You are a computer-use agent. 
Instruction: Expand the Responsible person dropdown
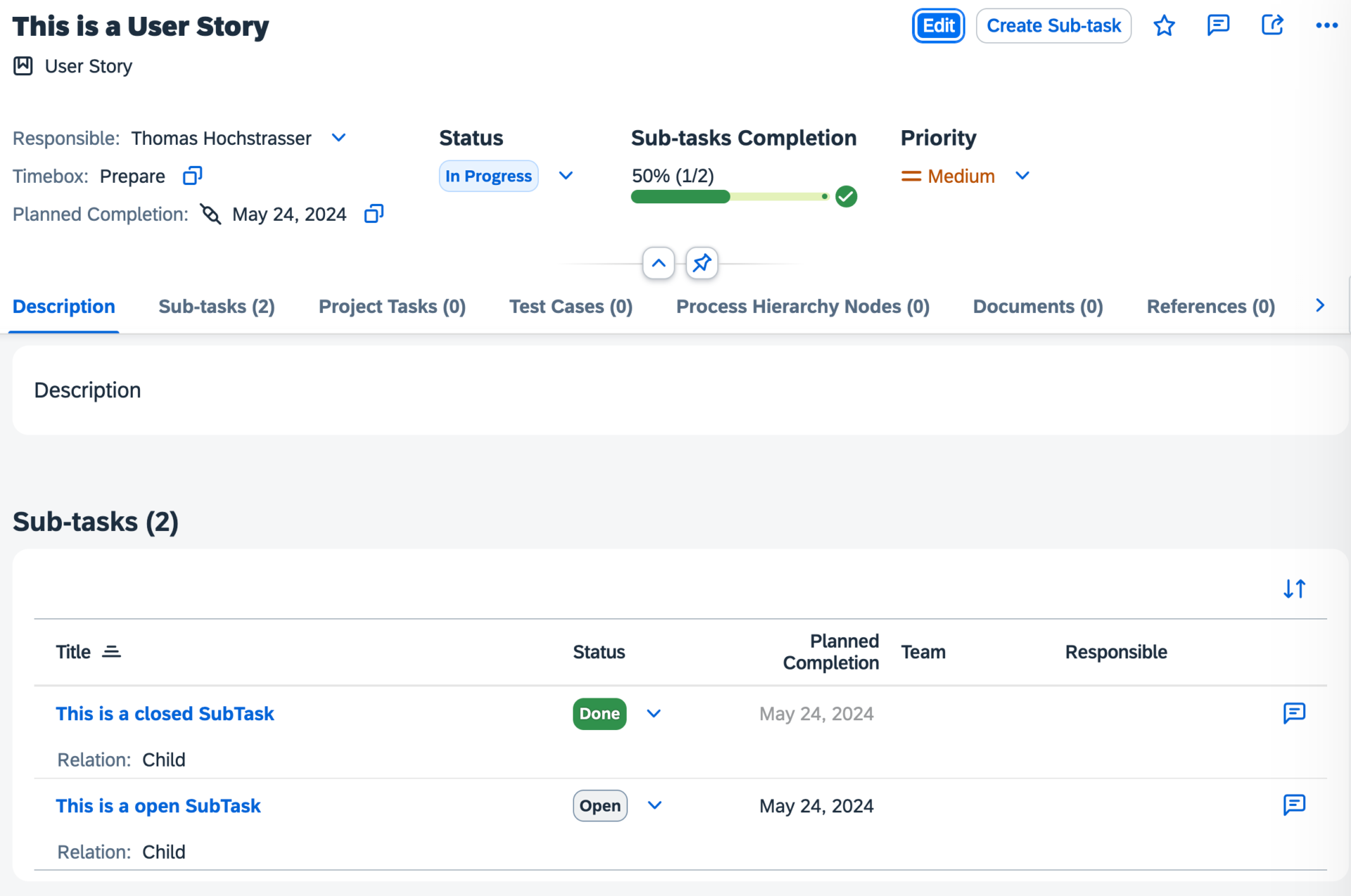pos(338,138)
